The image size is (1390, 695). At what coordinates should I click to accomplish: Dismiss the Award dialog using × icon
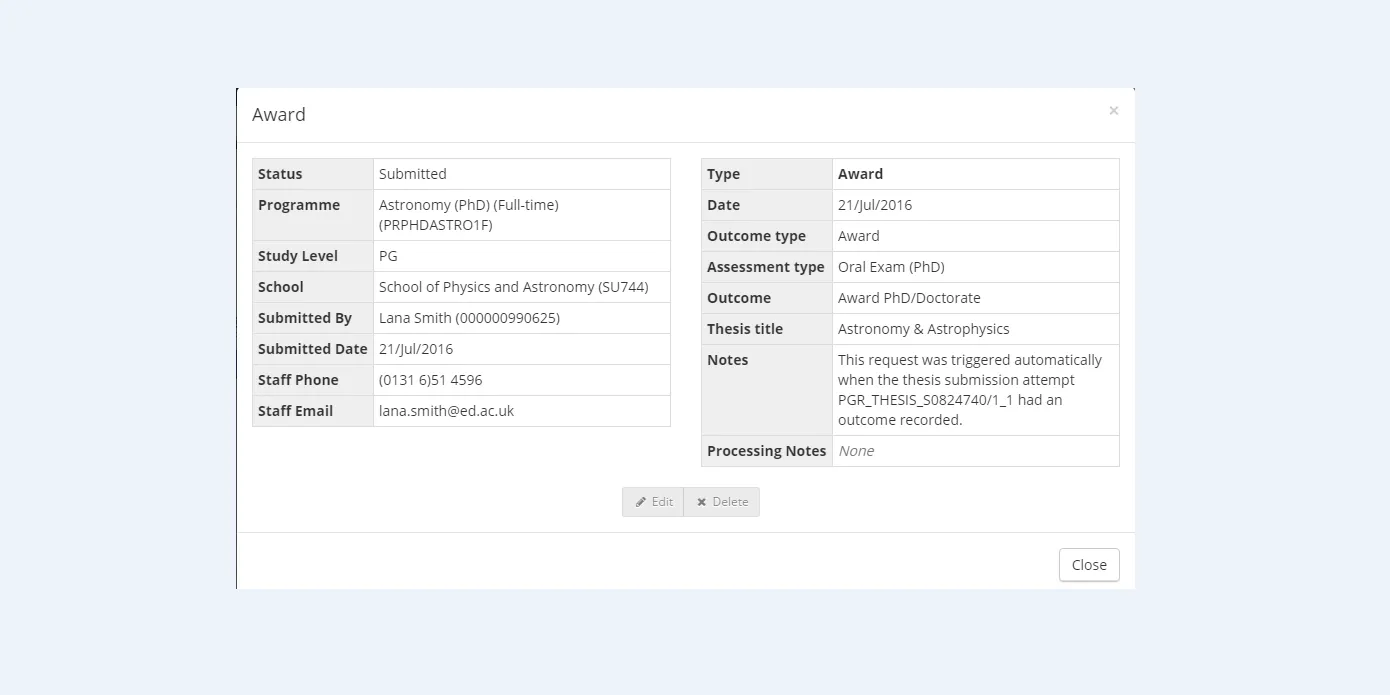1113,111
